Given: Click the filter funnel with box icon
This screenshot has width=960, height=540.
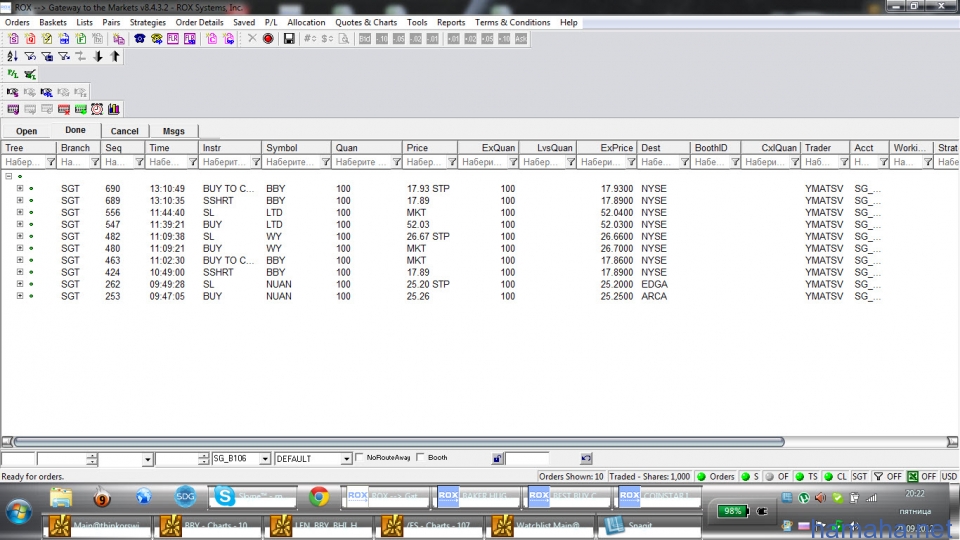Looking at the screenshot, I should [x=47, y=56].
